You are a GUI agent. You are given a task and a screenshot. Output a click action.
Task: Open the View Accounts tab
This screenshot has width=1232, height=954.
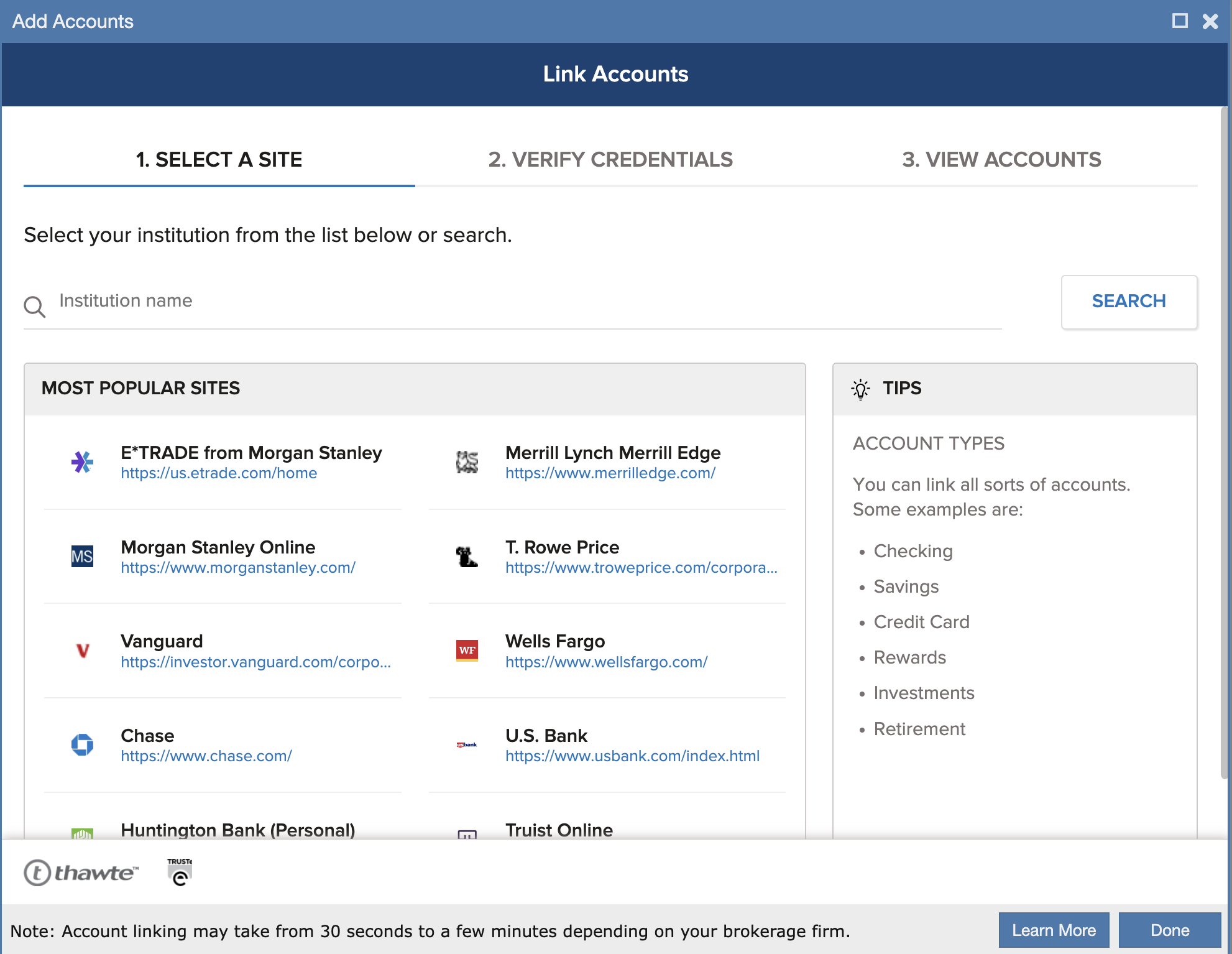tap(1001, 160)
